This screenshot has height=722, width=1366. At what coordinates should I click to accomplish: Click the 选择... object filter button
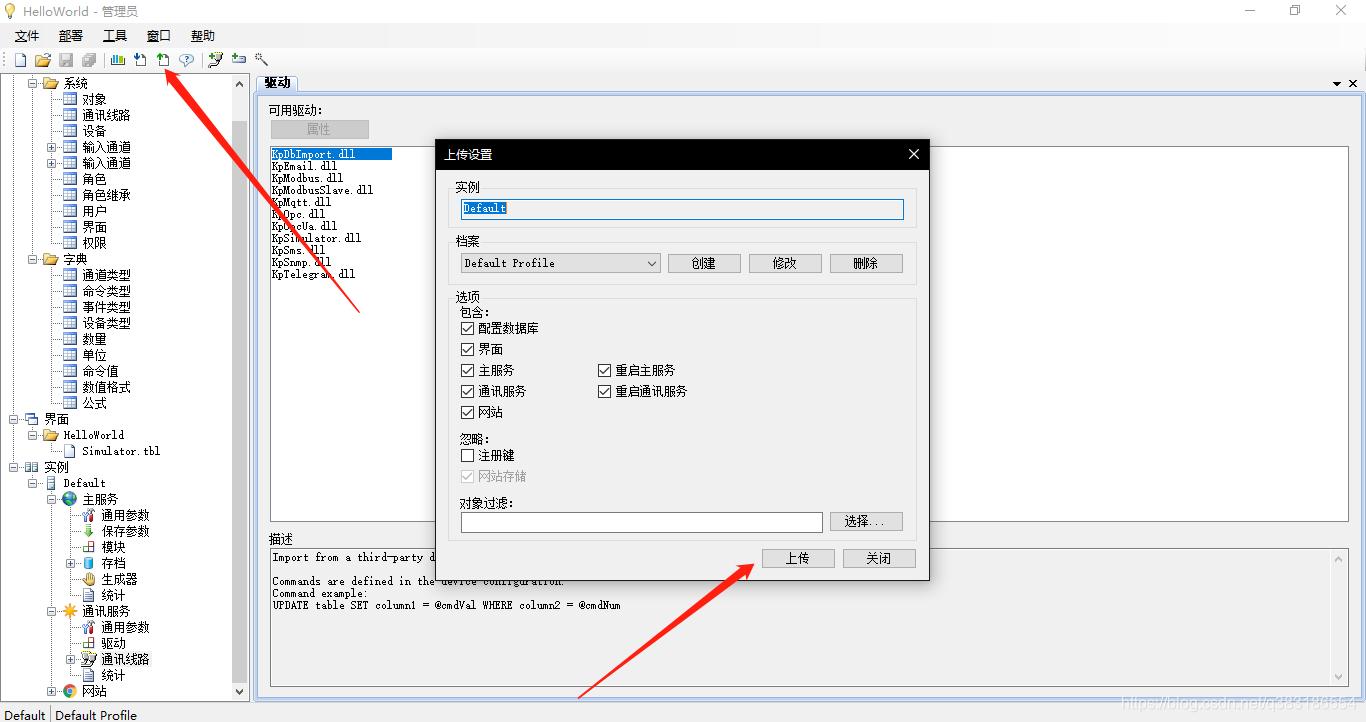click(x=866, y=522)
